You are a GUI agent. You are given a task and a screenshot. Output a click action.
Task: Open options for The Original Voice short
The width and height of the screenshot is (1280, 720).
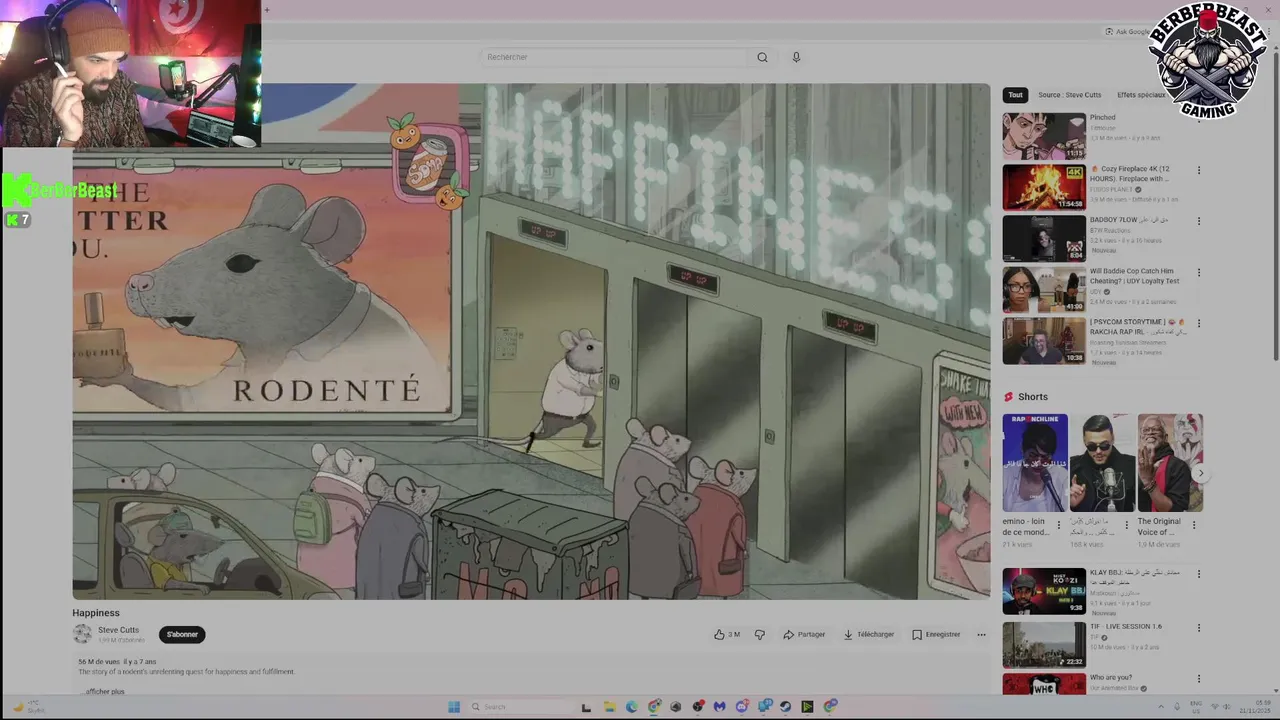[1194, 525]
